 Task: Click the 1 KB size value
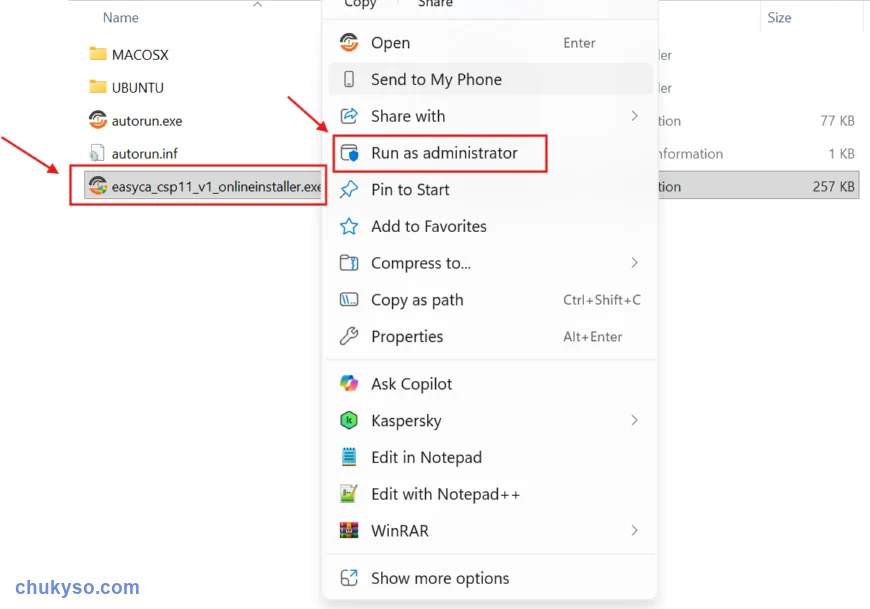(x=841, y=154)
